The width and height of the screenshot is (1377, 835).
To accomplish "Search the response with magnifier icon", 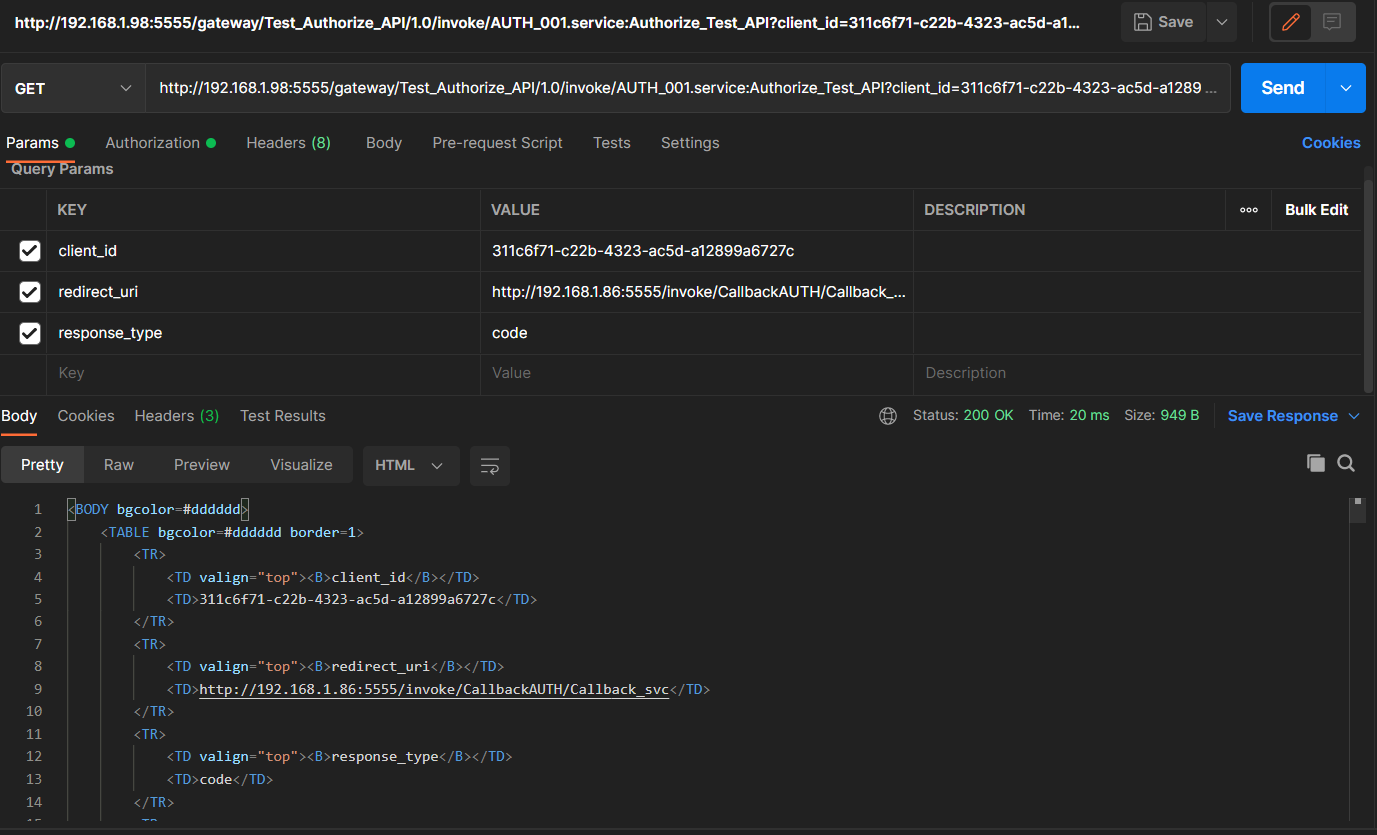I will tap(1346, 463).
